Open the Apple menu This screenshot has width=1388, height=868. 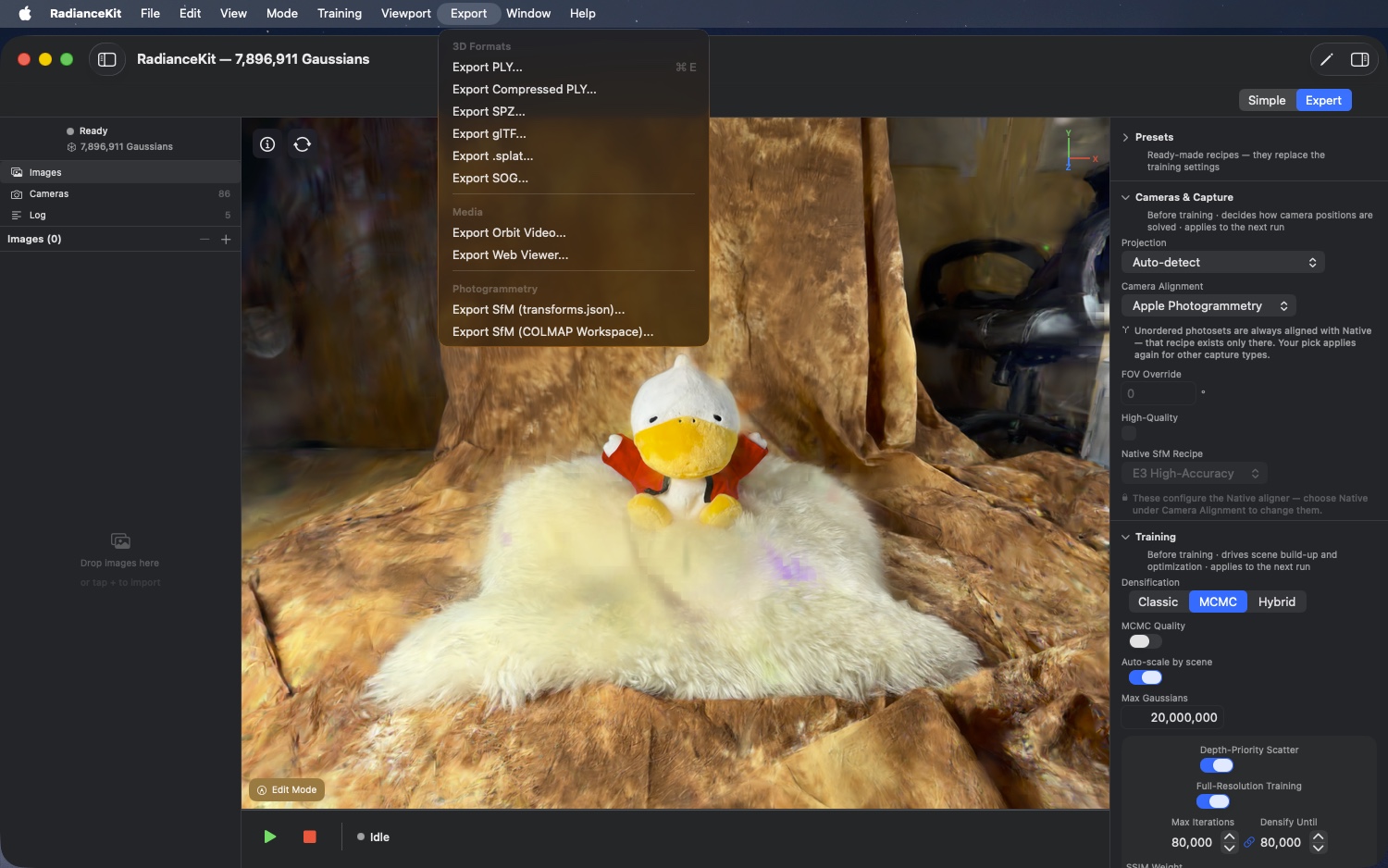click(25, 13)
